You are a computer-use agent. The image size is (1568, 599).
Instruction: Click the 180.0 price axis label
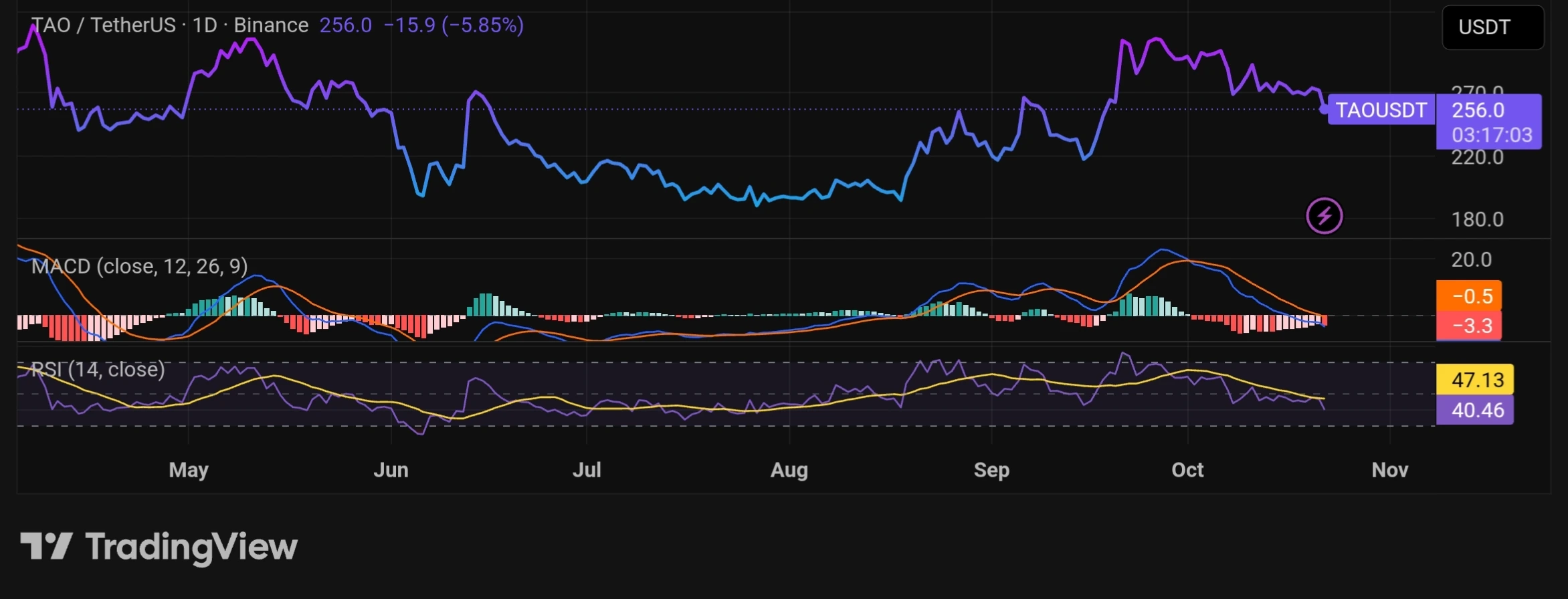(1478, 219)
